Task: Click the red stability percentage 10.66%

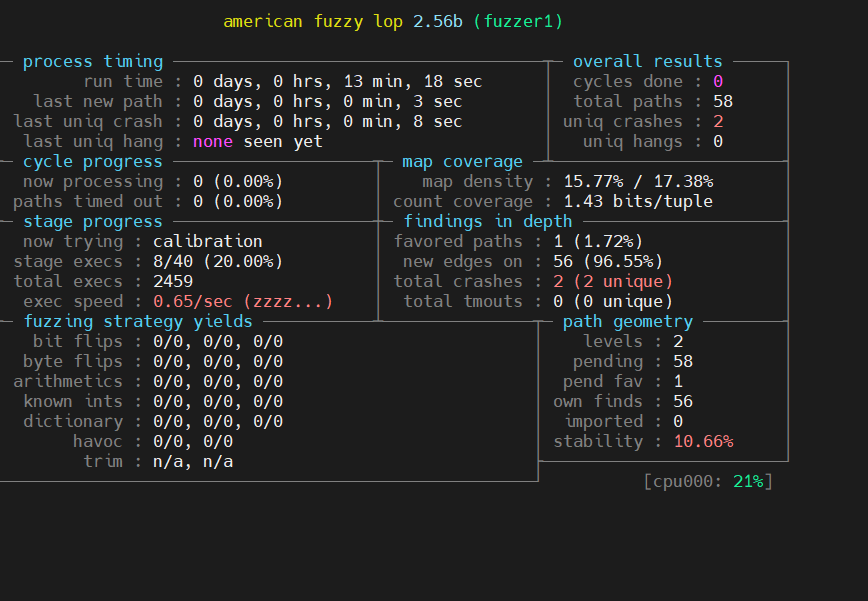Action: coord(702,442)
